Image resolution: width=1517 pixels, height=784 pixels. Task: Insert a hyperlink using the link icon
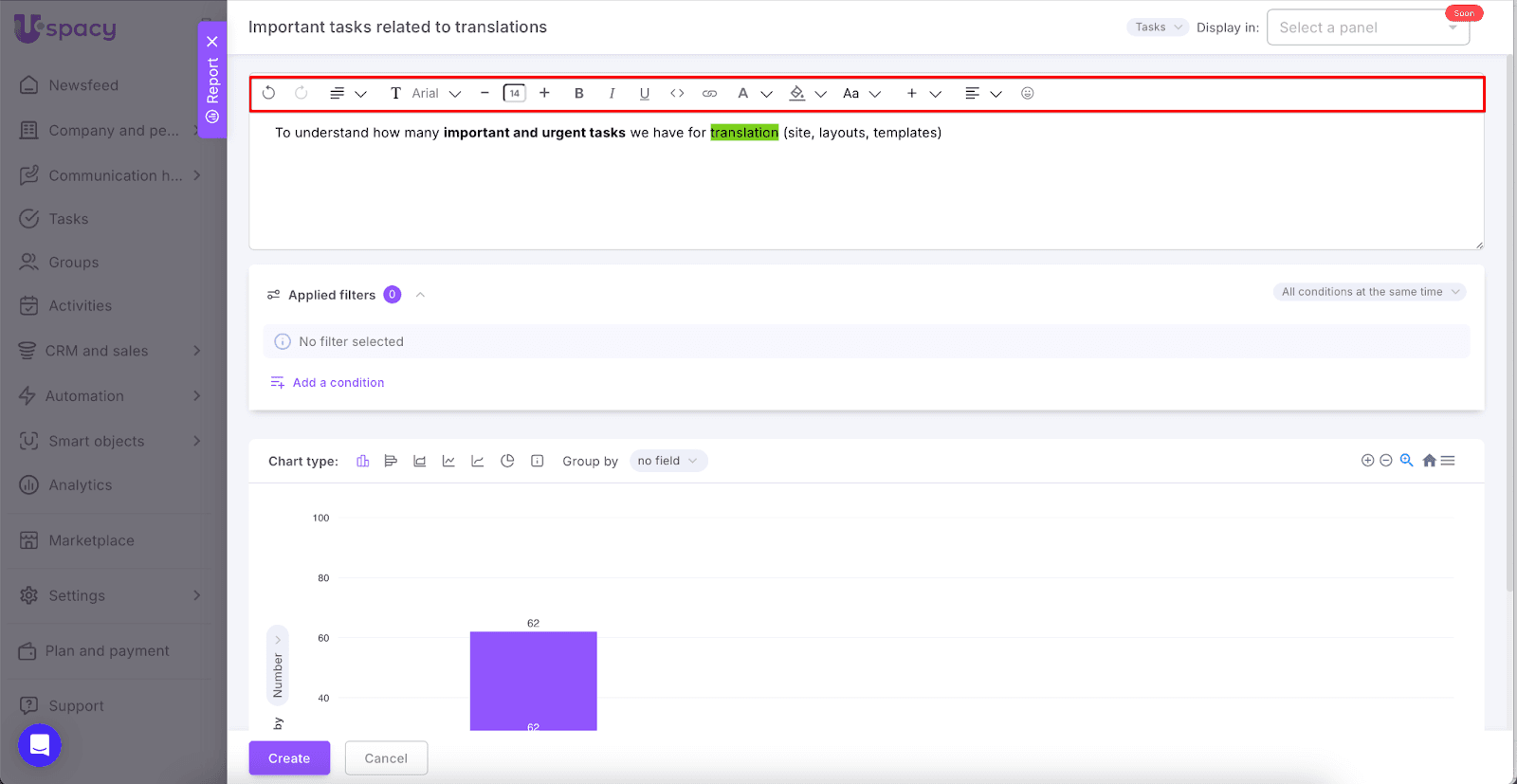[709, 93]
